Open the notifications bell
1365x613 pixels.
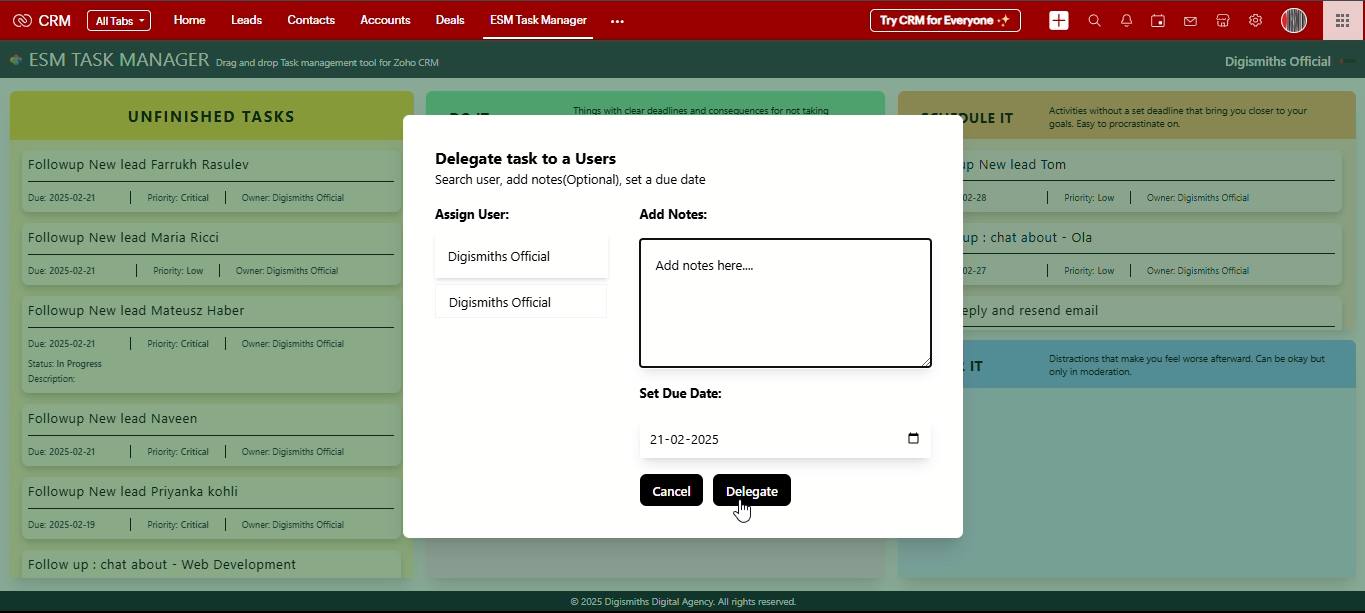pos(1126,20)
